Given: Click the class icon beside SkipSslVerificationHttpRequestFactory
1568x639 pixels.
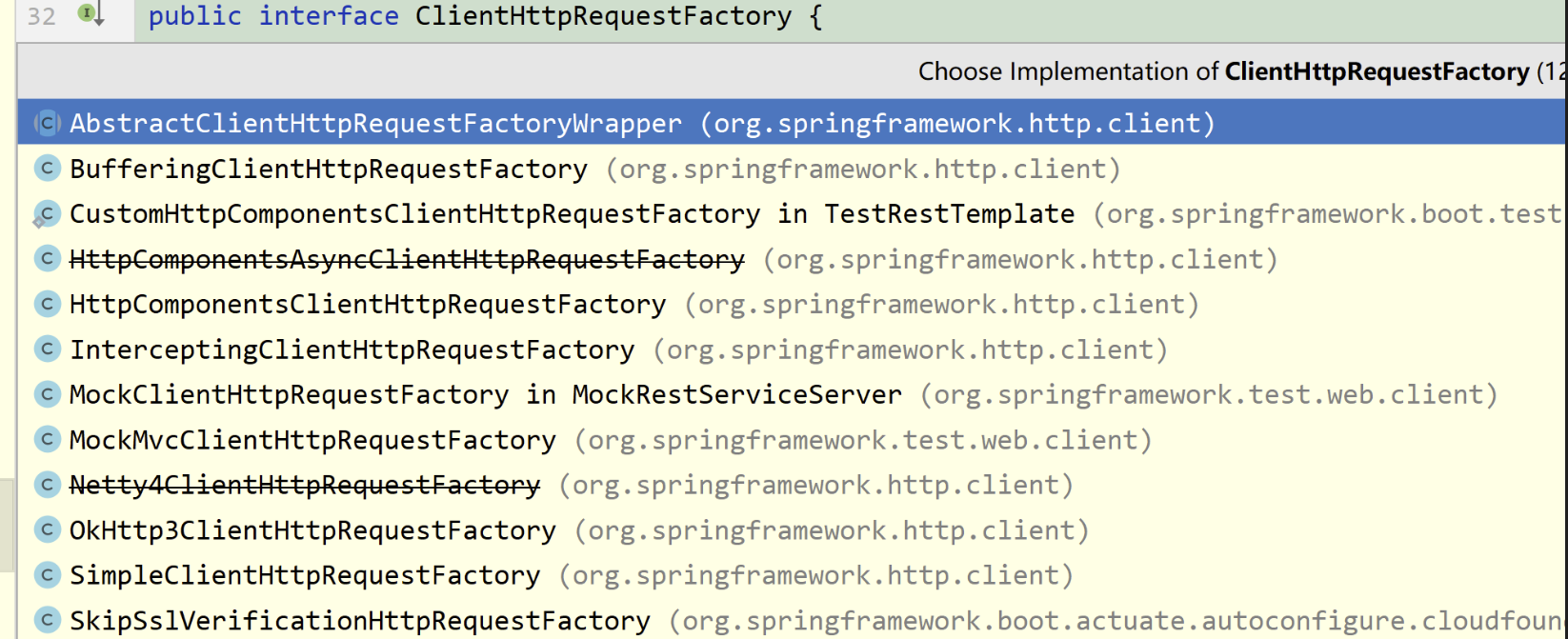Looking at the screenshot, I should click(46, 620).
